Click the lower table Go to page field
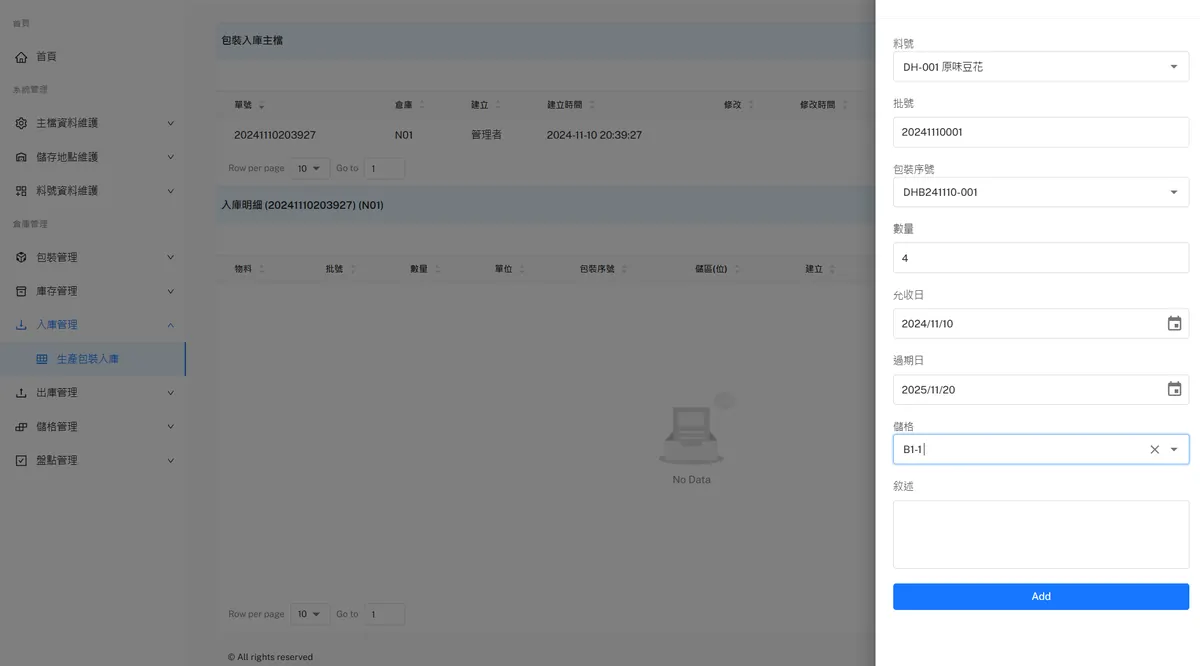 384,614
